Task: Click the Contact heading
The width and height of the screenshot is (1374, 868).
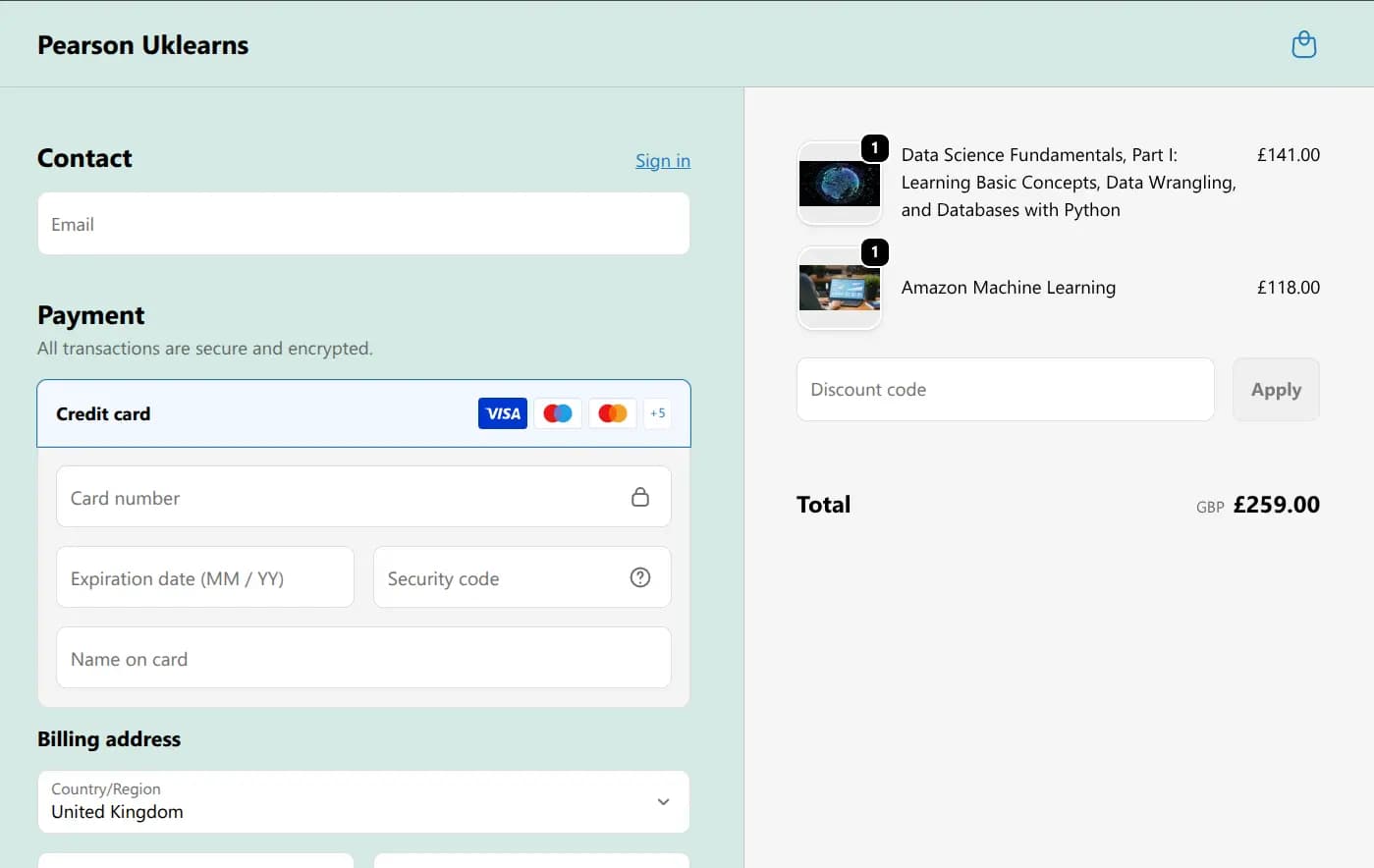Action: coord(84,158)
